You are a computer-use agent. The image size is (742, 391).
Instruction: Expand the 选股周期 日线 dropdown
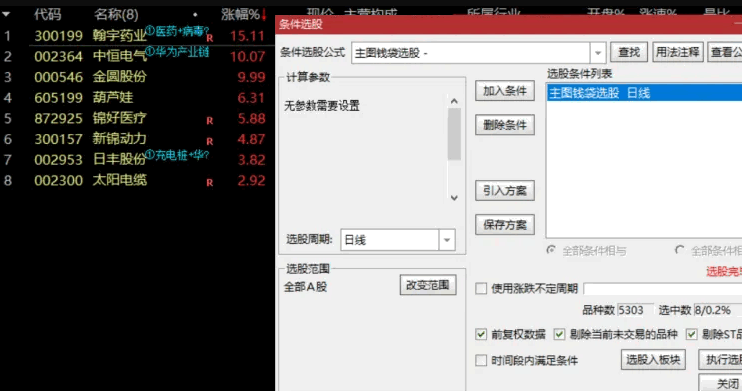447,240
